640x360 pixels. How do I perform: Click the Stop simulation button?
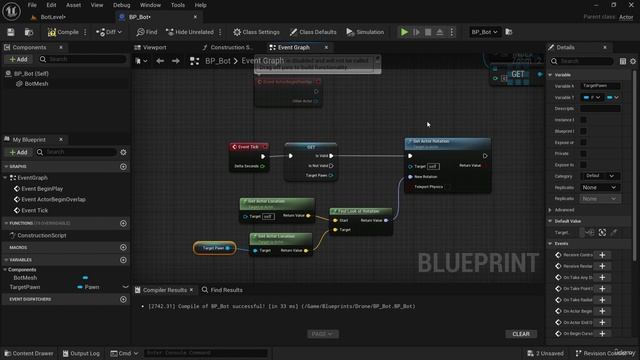(428, 32)
